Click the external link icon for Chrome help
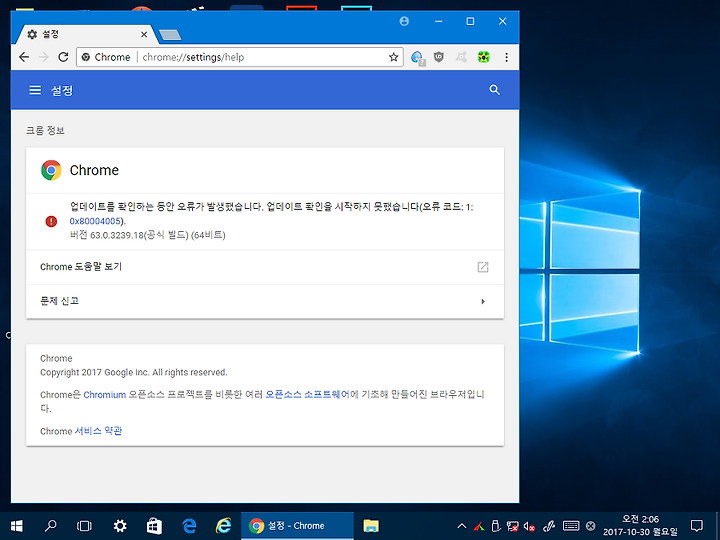The image size is (720, 540). pyautogui.click(x=483, y=267)
